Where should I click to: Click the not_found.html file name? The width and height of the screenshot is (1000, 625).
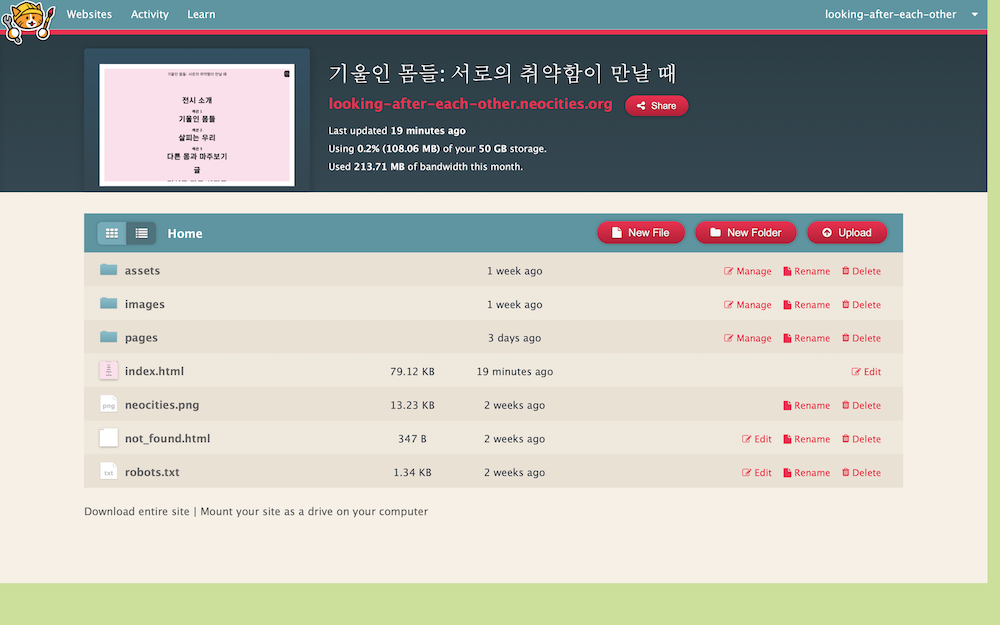167,439
